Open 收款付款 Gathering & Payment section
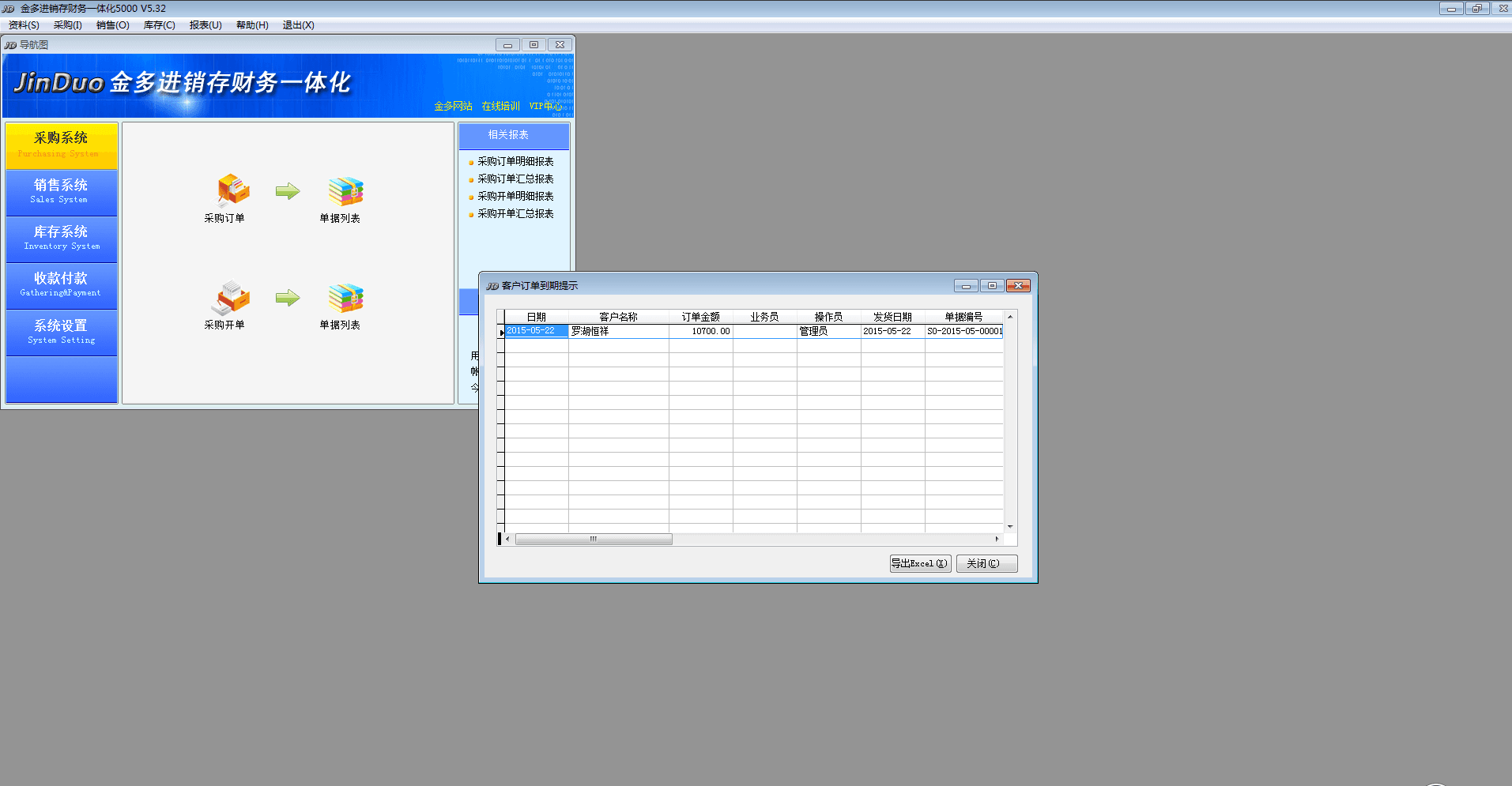 coord(61,285)
